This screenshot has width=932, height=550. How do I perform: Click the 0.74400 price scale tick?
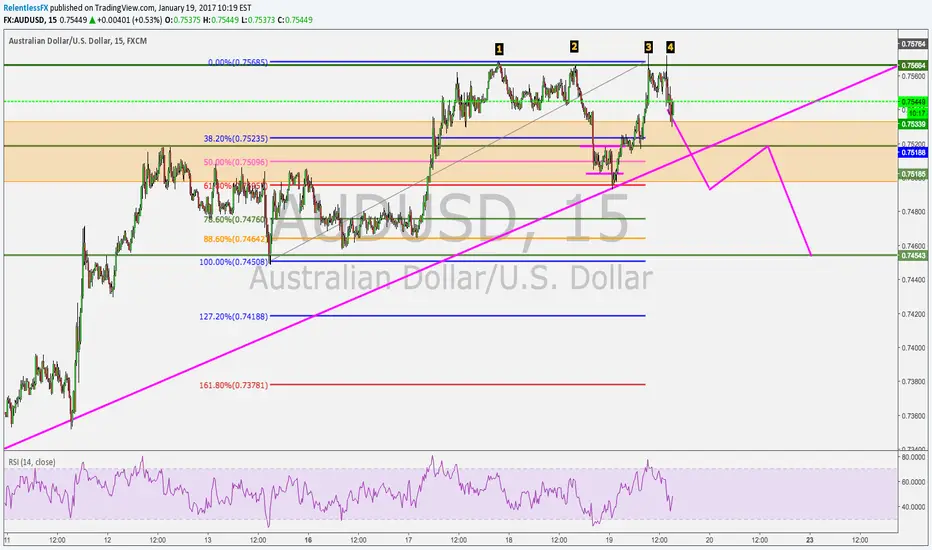[914, 279]
